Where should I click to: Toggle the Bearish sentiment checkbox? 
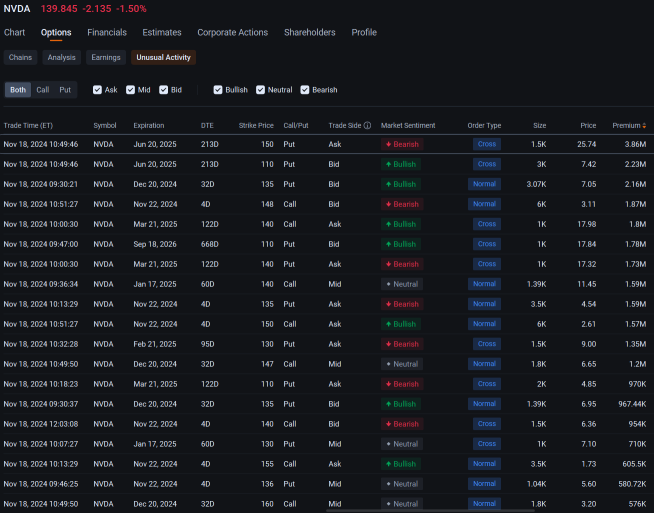306,90
